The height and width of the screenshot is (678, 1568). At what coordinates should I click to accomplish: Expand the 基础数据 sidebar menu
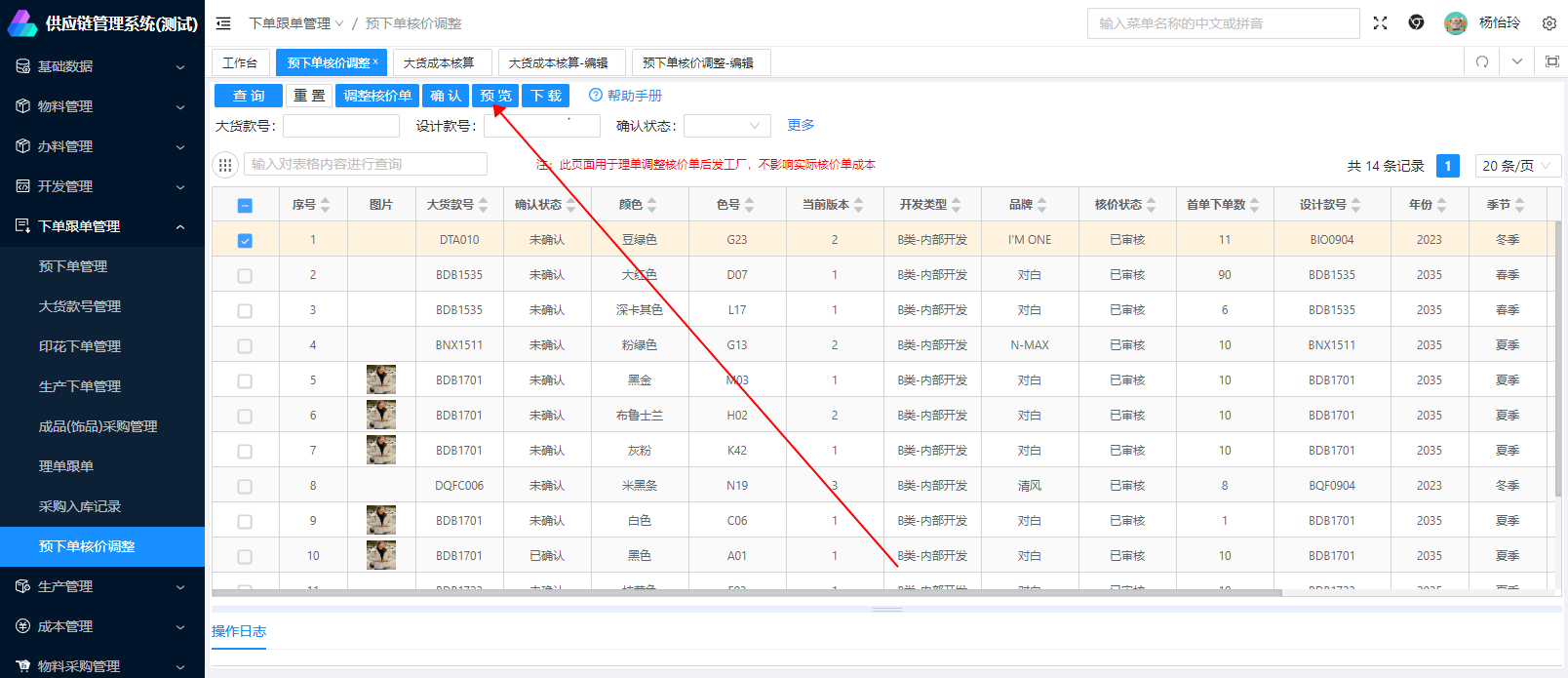click(102, 66)
